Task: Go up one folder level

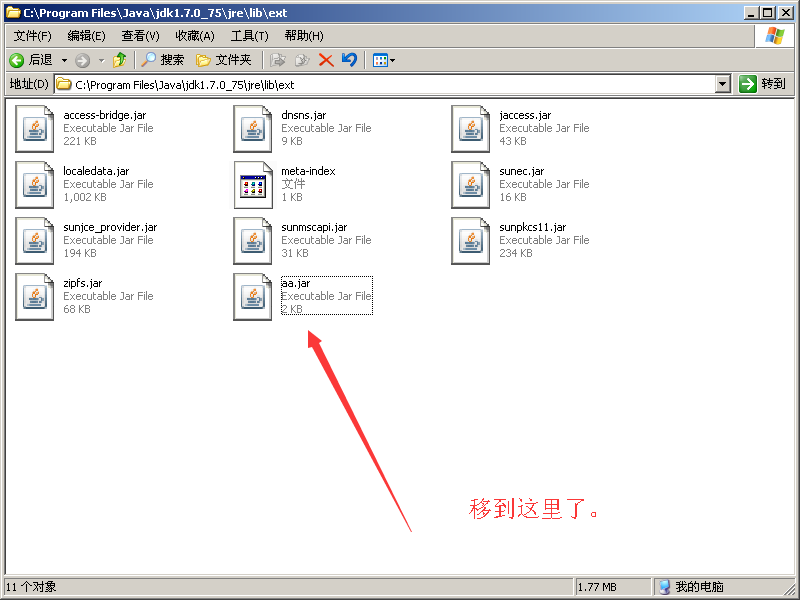Action: click(x=120, y=60)
